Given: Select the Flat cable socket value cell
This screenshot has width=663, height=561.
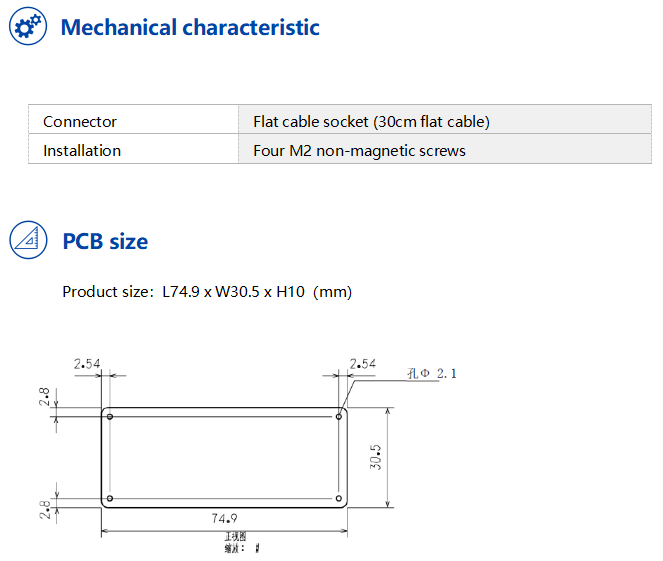Looking at the screenshot, I should pyautogui.click(x=371, y=122).
